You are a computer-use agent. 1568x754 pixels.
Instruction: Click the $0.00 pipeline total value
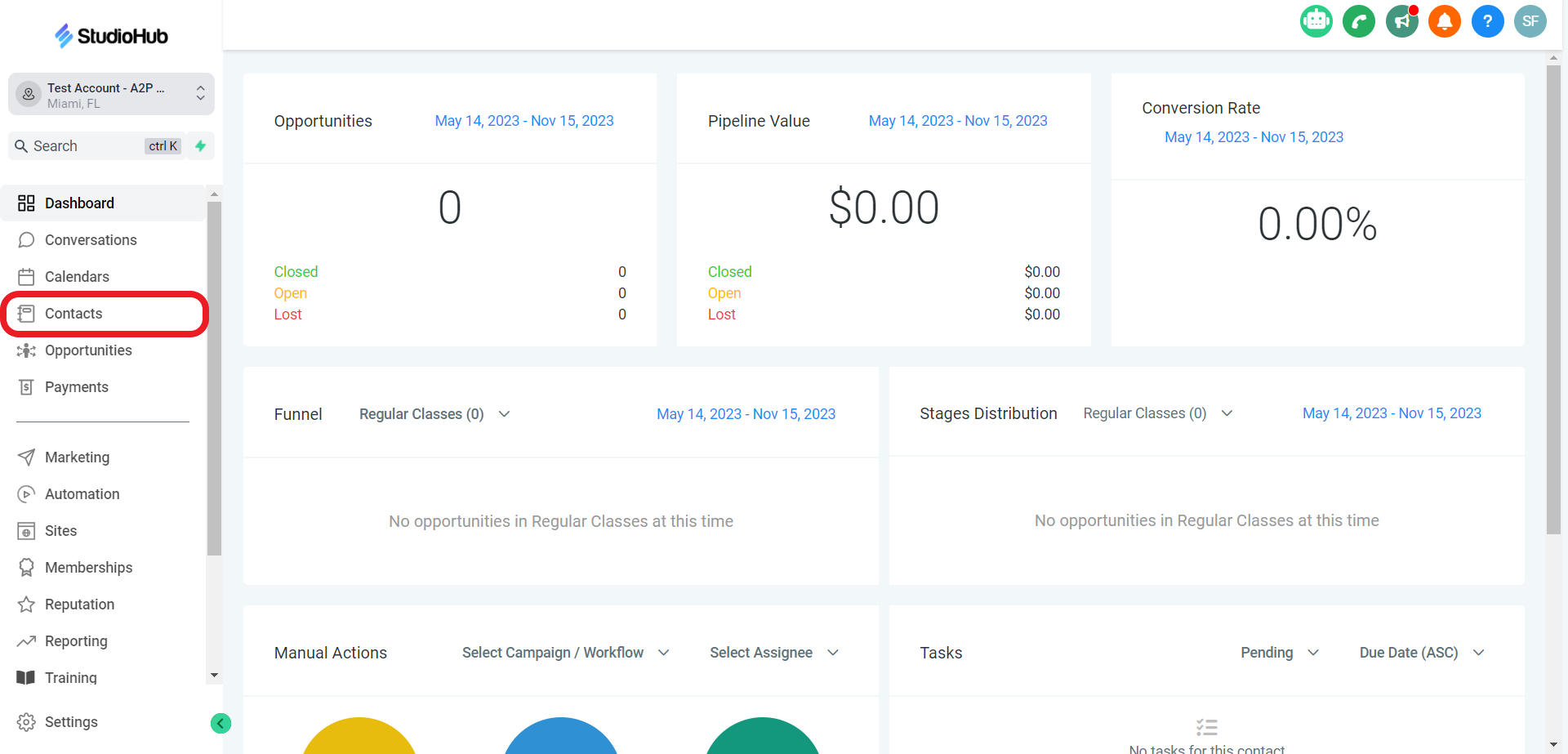pos(884,207)
